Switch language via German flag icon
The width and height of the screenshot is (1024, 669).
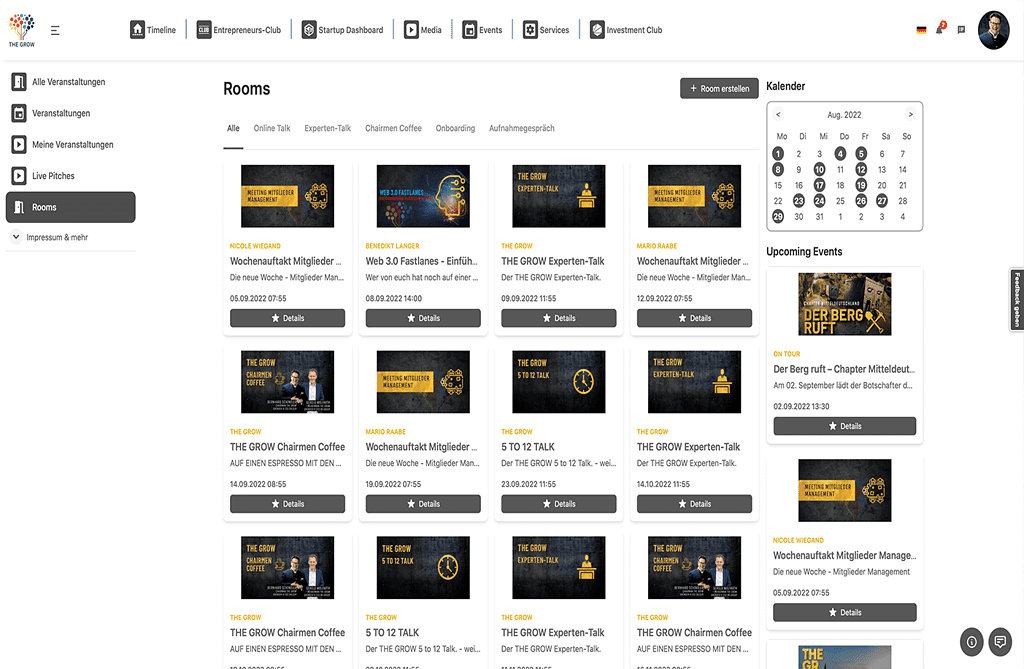tap(921, 30)
